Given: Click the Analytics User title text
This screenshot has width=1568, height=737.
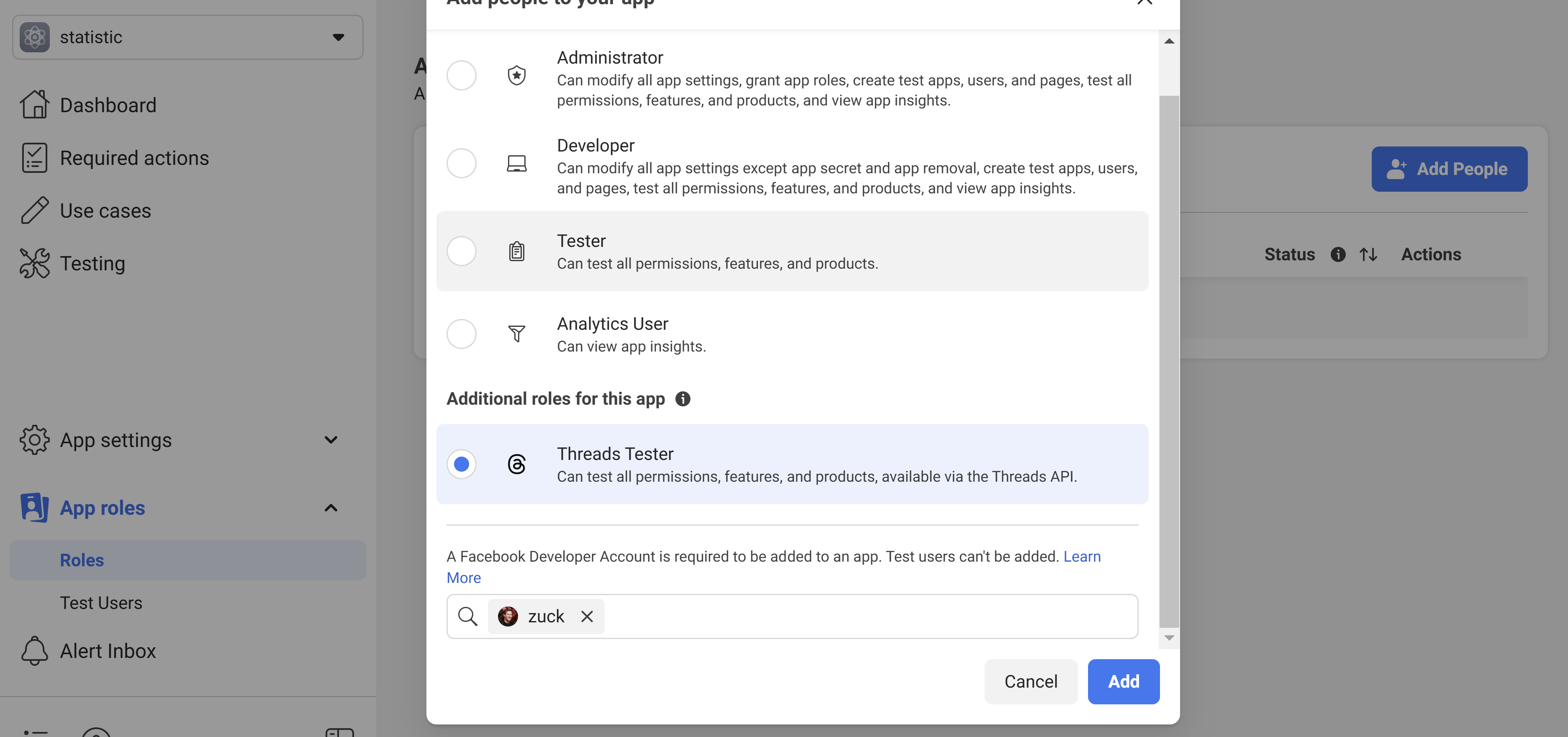Looking at the screenshot, I should (612, 324).
